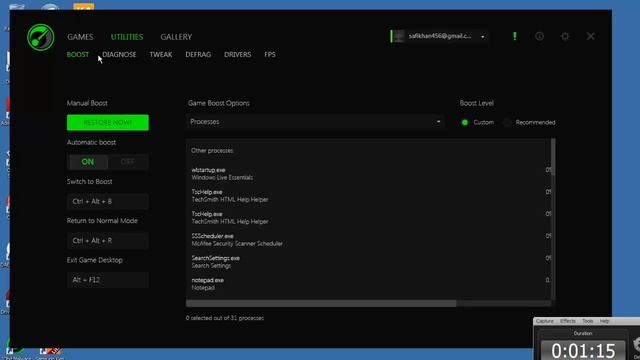Click the green RESTORE NOW button

108,122
